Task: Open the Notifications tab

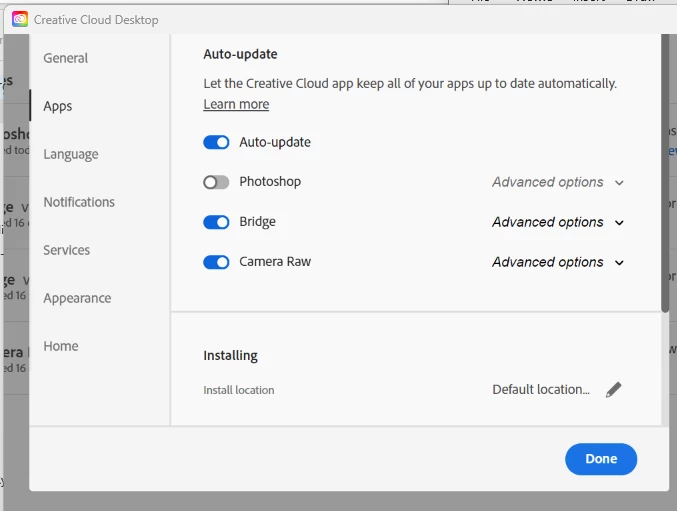Action: pos(79,202)
